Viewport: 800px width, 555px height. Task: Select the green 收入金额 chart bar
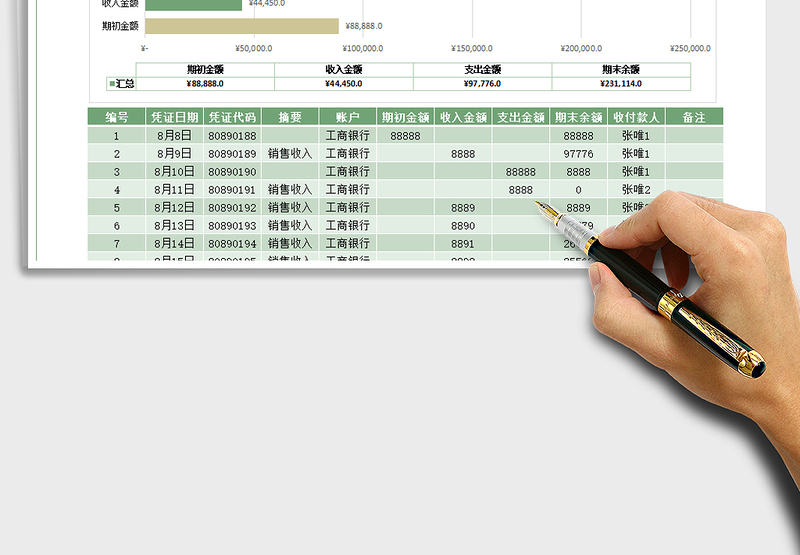click(x=193, y=4)
